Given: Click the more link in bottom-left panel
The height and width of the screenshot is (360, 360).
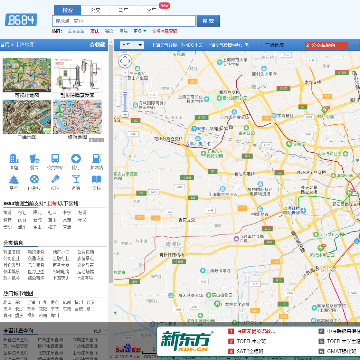Looking at the screenshot, I should click(100, 331).
